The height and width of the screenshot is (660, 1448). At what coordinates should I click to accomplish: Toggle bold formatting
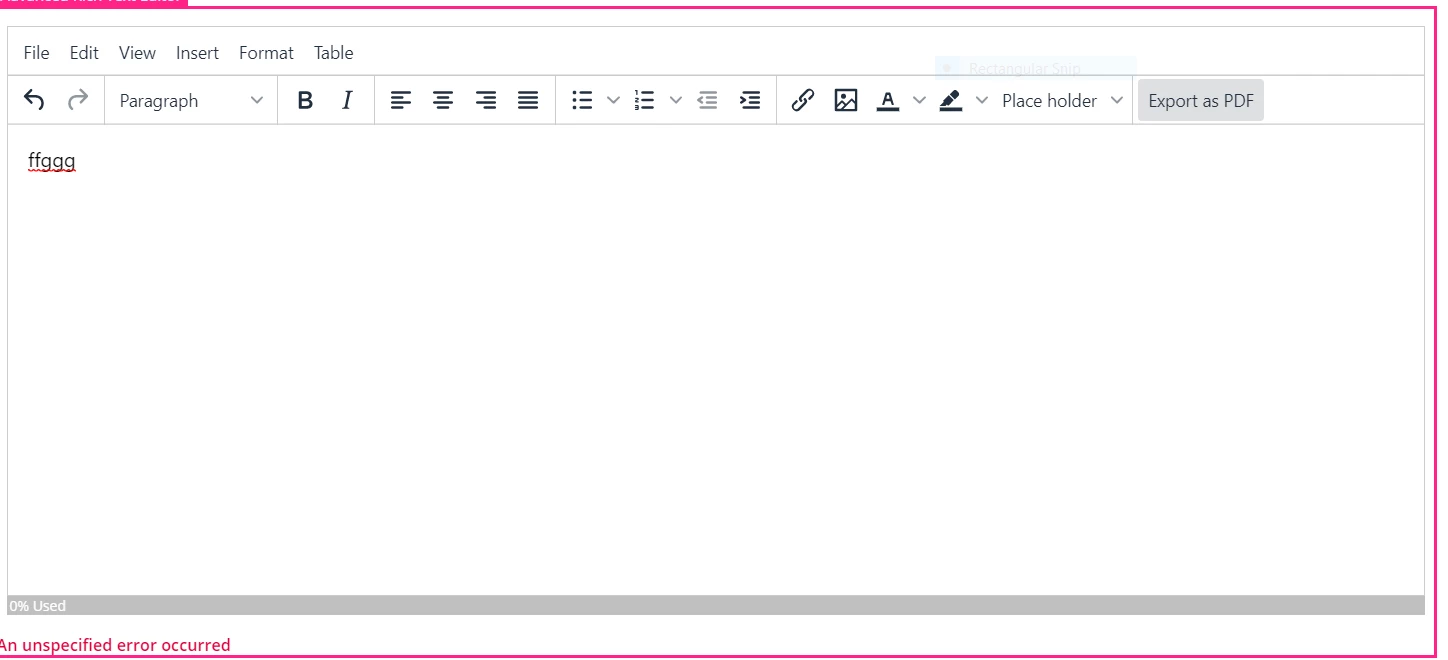[306, 100]
